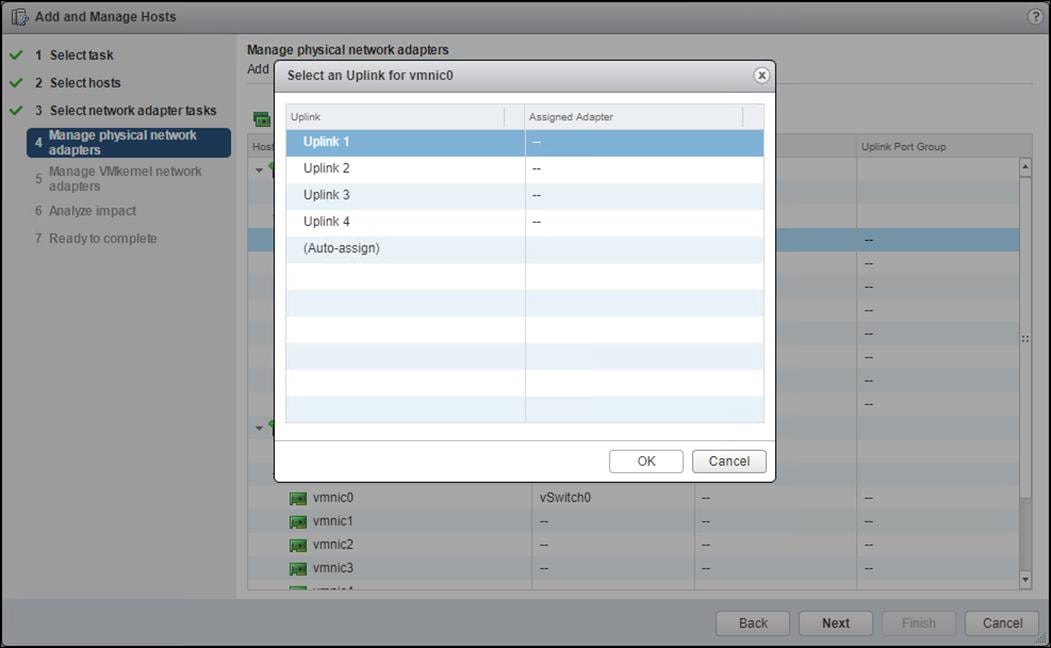Click the vmnic0 network adapter icon

pos(297,497)
